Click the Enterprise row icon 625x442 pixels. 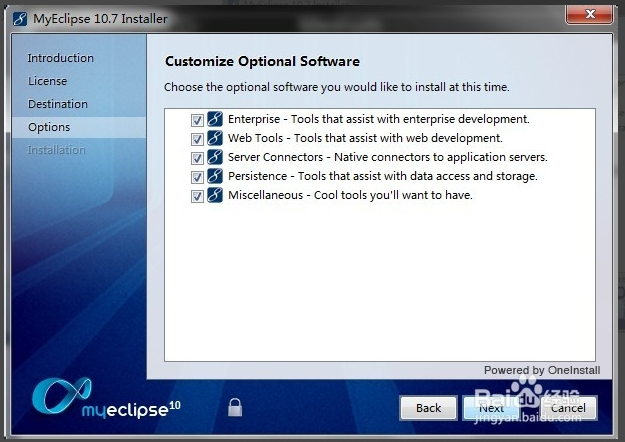click(x=215, y=119)
